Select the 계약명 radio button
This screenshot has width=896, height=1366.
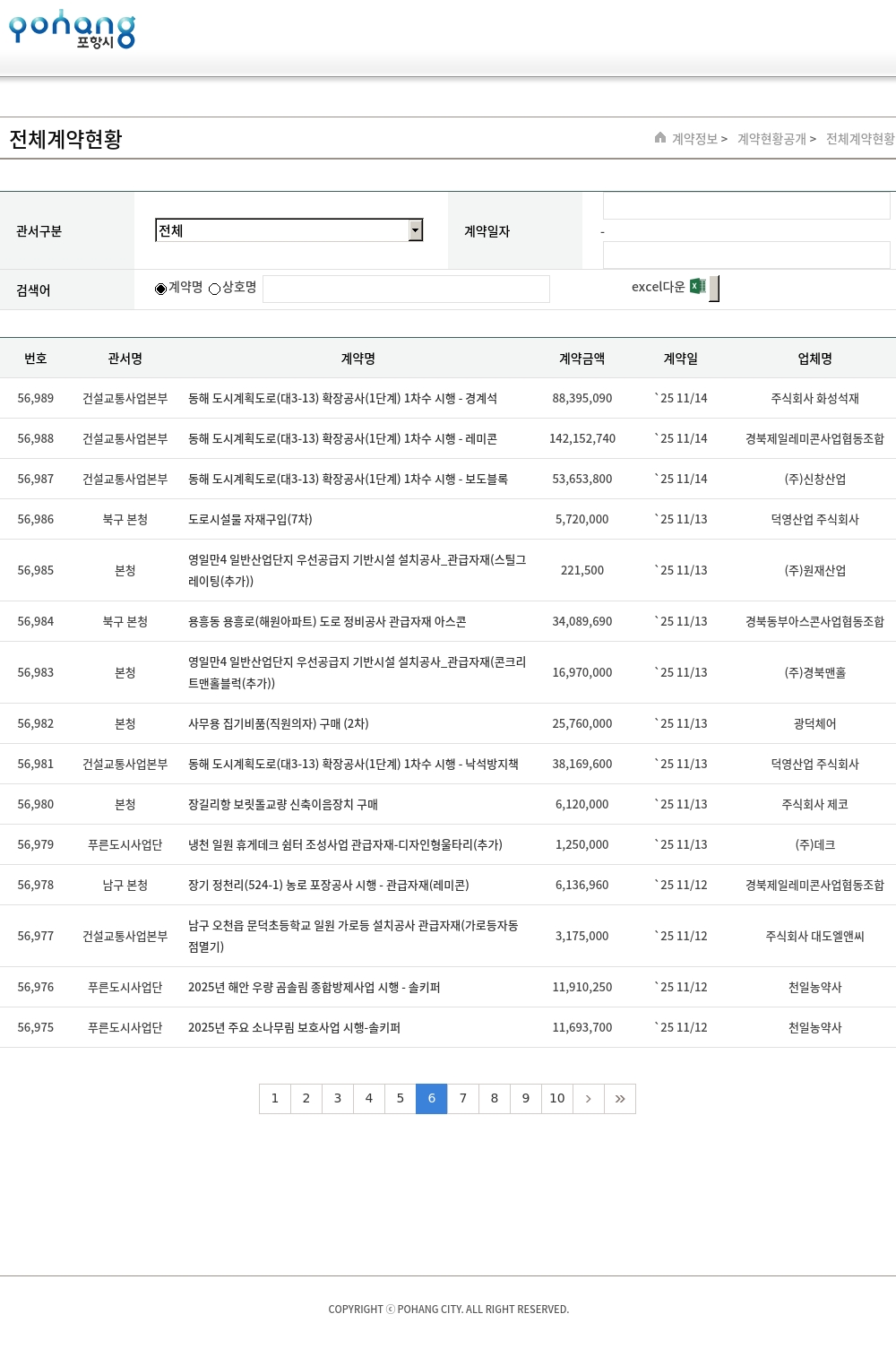coord(161,289)
